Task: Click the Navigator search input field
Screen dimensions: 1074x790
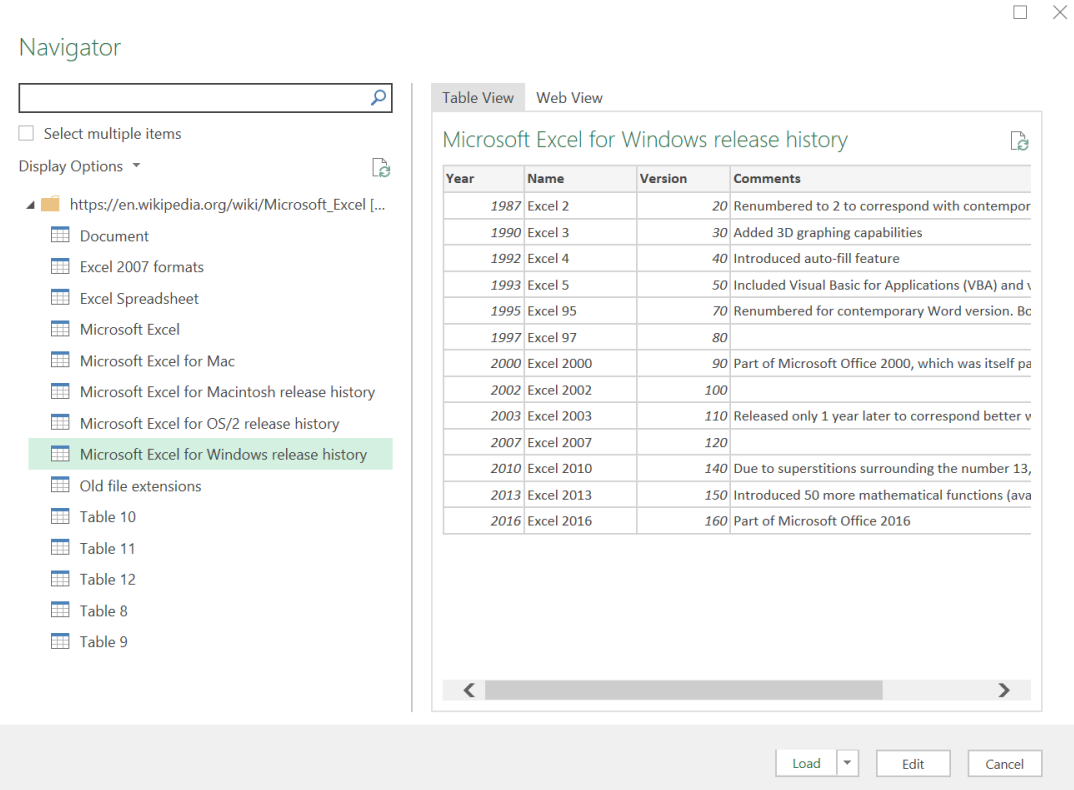Action: pos(195,98)
